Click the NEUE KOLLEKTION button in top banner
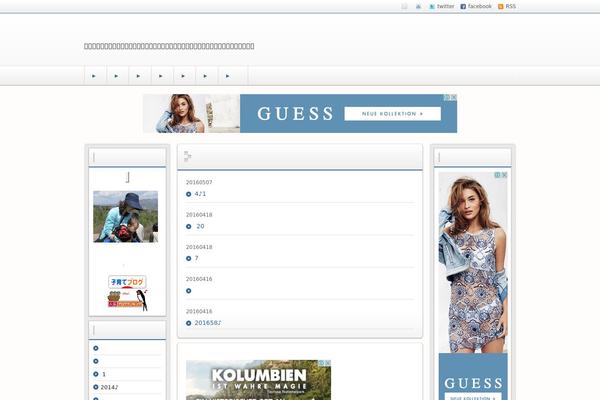This screenshot has width=600, height=400. 393,114
